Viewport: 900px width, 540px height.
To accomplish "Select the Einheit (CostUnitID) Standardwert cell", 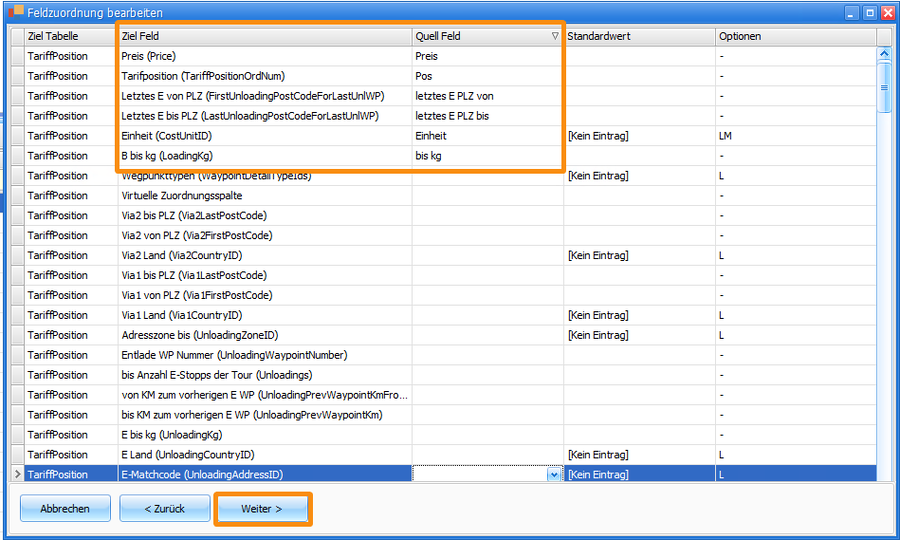I will tap(638, 136).
